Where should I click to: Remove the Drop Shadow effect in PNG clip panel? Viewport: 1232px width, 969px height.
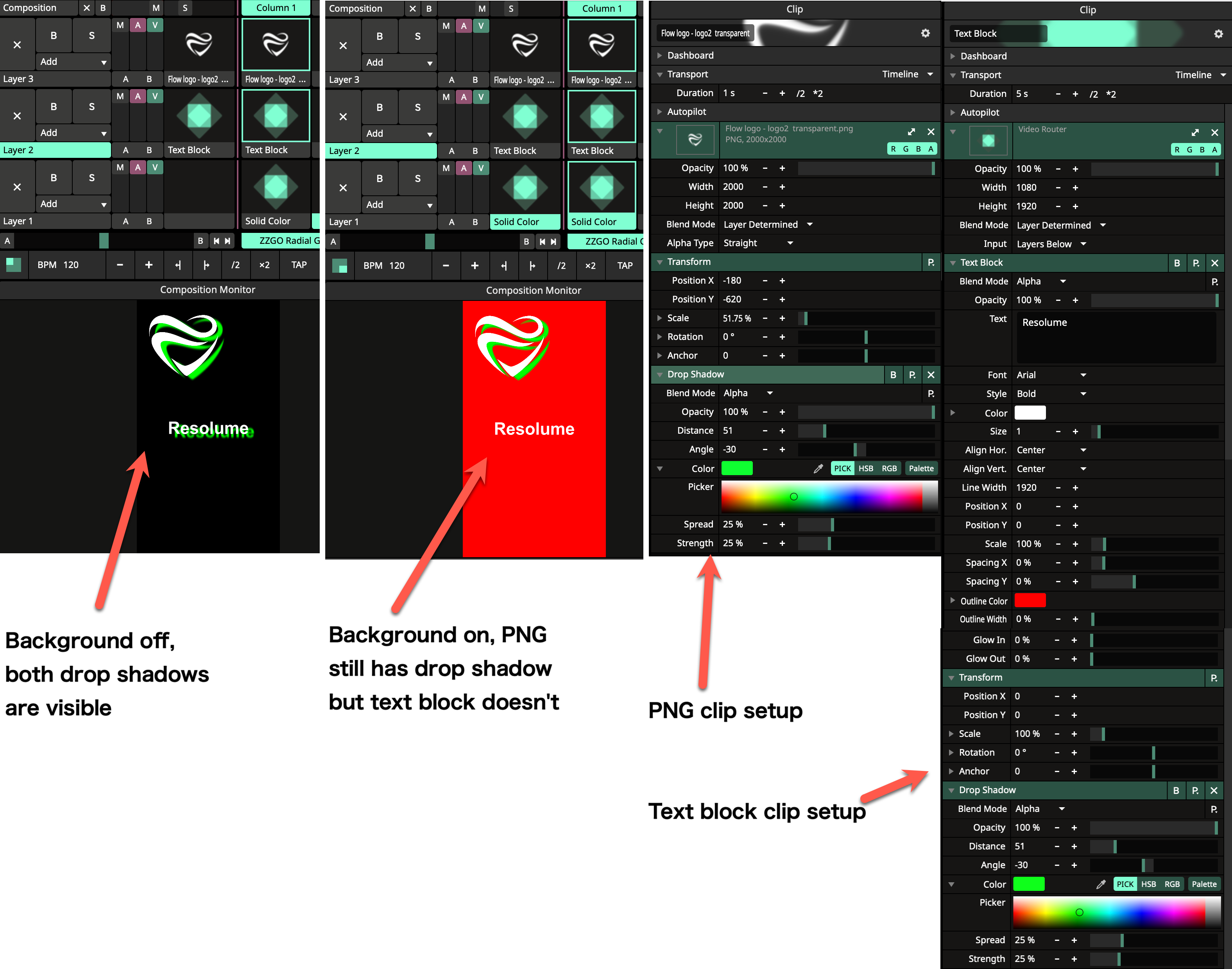tap(931, 374)
